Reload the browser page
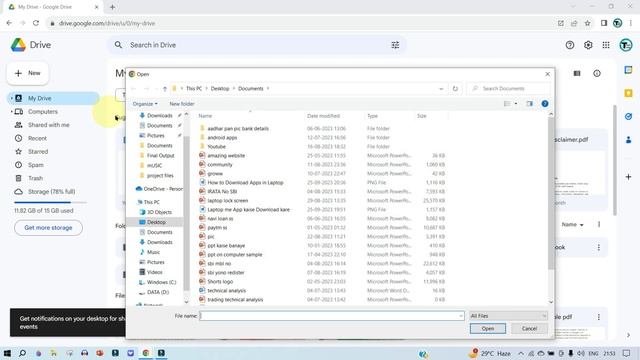Viewport: 640px width, 360px height. click(x=36, y=23)
